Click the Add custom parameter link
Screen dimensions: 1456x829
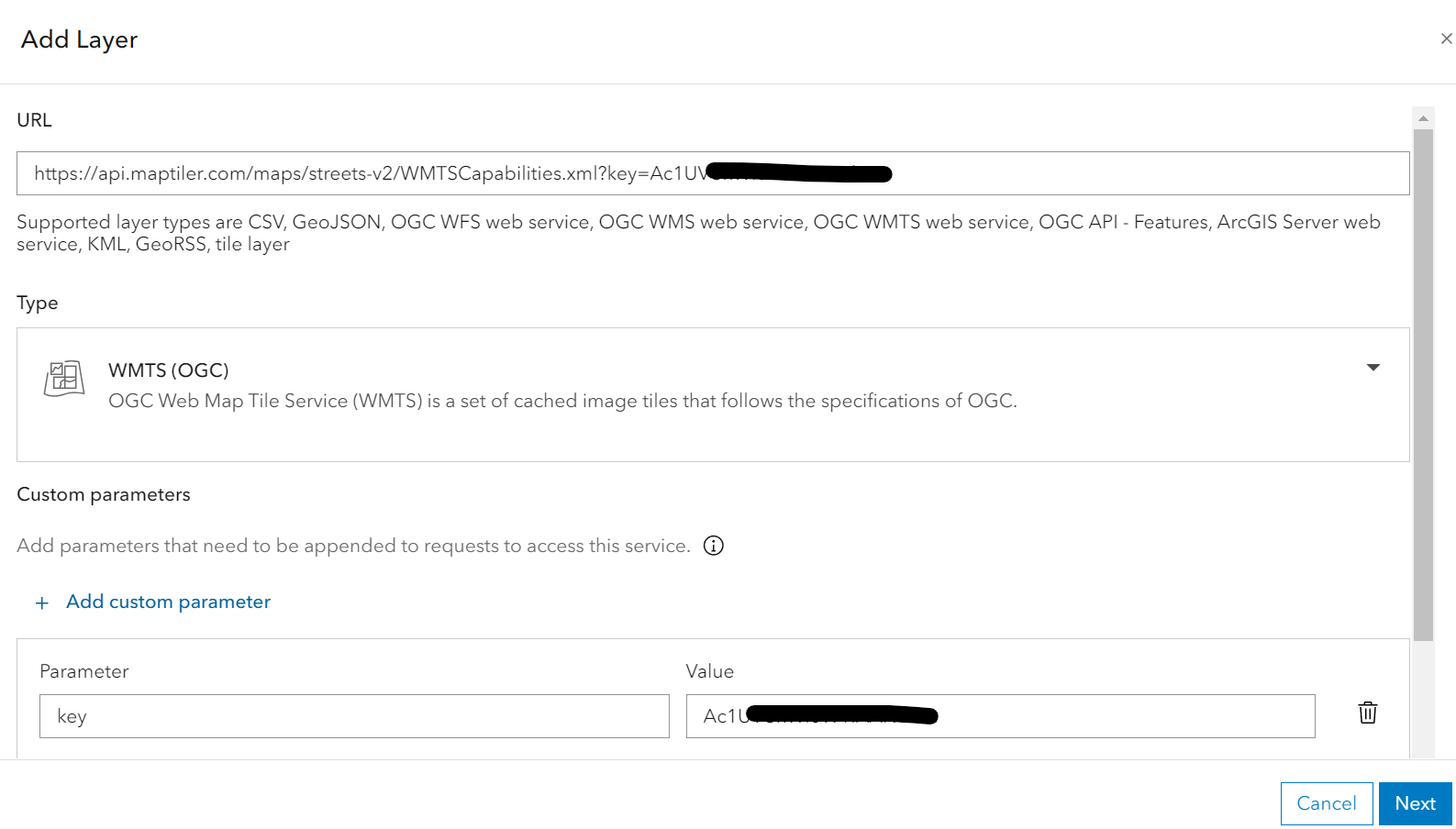pos(168,602)
